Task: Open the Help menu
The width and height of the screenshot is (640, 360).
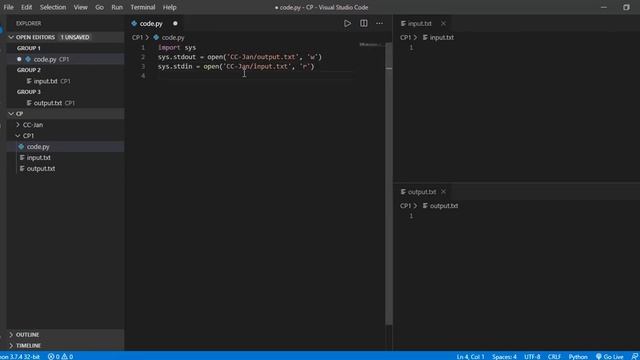Action: pyautogui.click(x=169, y=7)
